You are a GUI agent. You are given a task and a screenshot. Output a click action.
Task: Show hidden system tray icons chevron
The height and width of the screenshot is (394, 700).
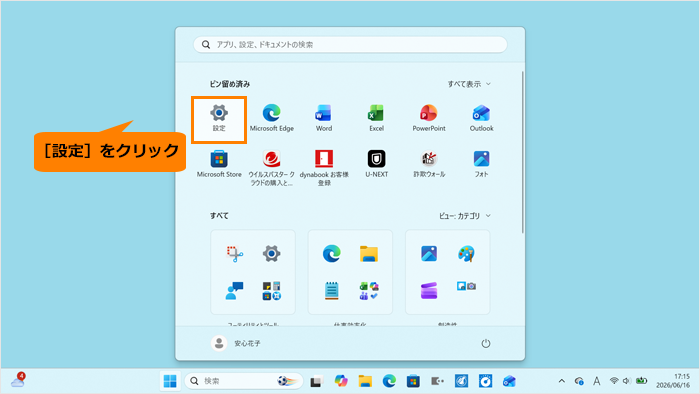coord(562,381)
